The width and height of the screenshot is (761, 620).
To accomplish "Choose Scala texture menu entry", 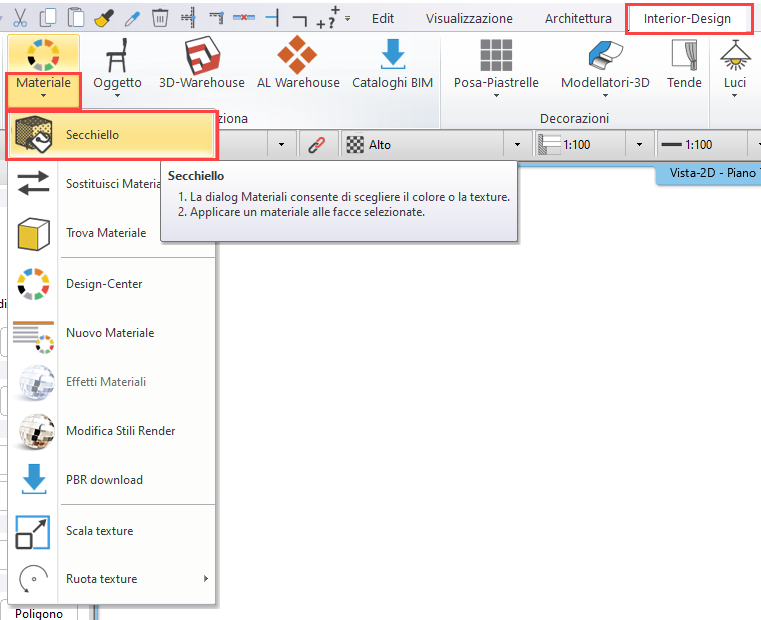I will [x=113, y=531].
